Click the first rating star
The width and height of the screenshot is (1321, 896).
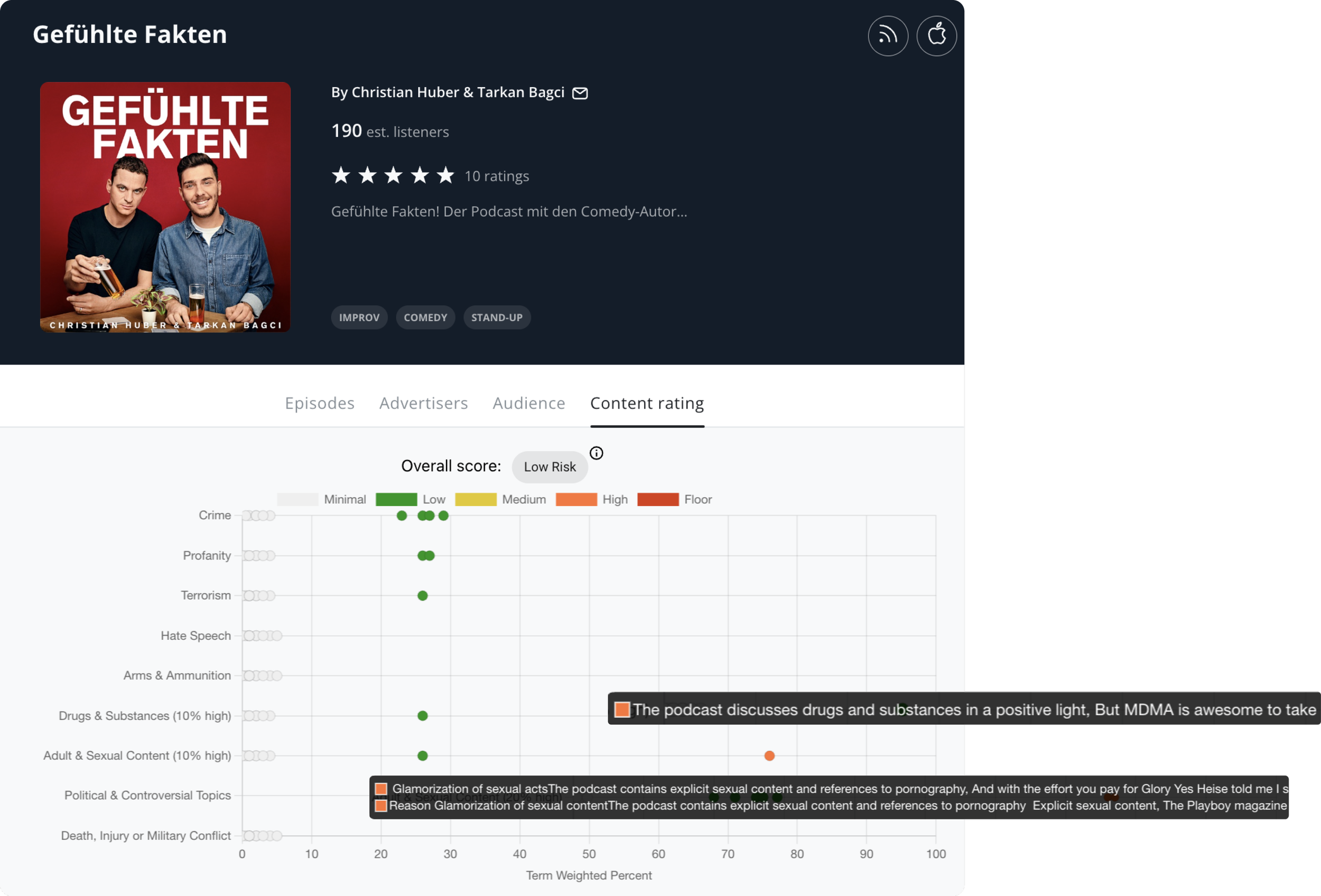[x=341, y=175]
